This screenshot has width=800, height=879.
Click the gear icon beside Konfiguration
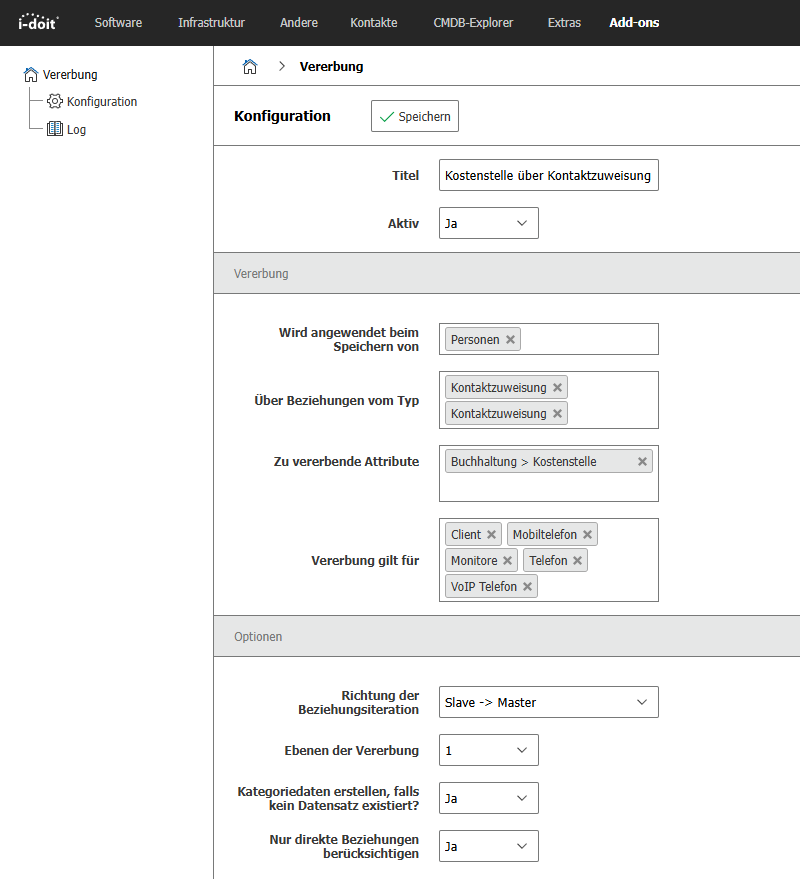tap(55, 101)
